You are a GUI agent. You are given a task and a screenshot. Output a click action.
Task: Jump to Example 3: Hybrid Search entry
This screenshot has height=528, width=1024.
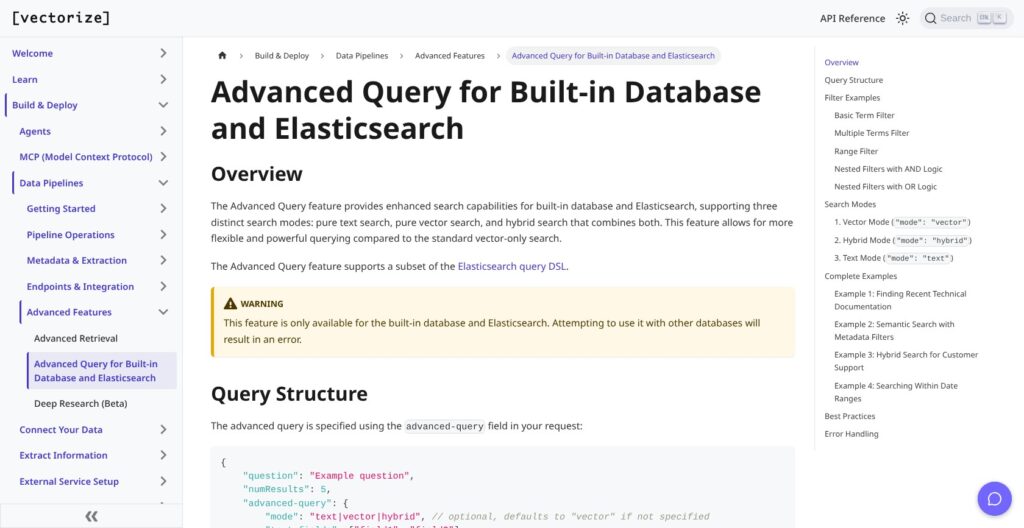pos(906,361)
